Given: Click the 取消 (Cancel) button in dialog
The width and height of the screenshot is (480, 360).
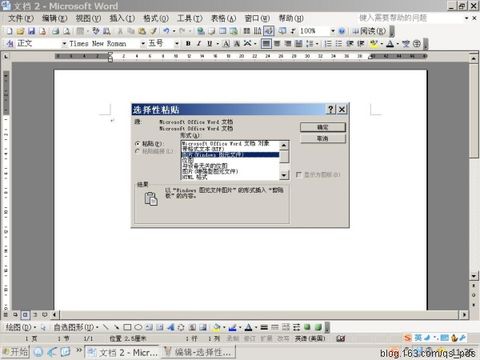Looking at the screenshot, I should (x=323, y=138).
